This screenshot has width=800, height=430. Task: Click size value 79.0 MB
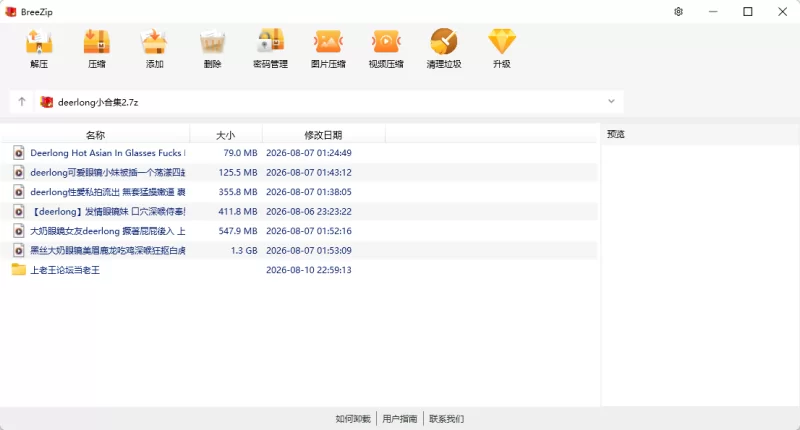pyautogui.click(x=240, y=153)
